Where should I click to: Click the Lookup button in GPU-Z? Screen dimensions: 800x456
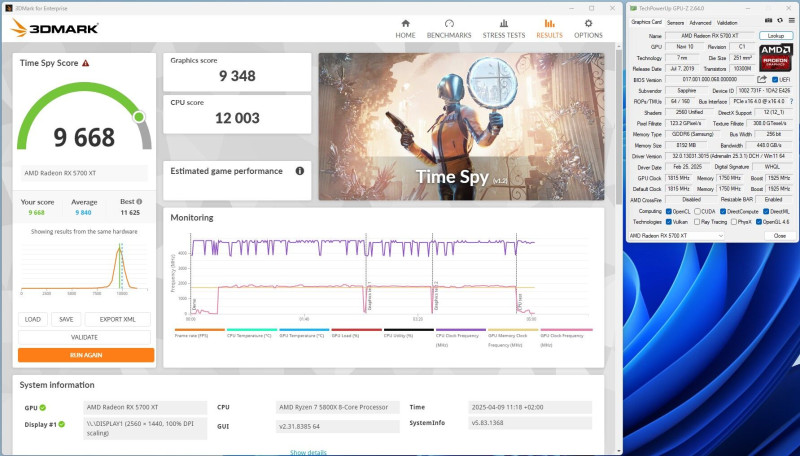click(x=776, y=36)
